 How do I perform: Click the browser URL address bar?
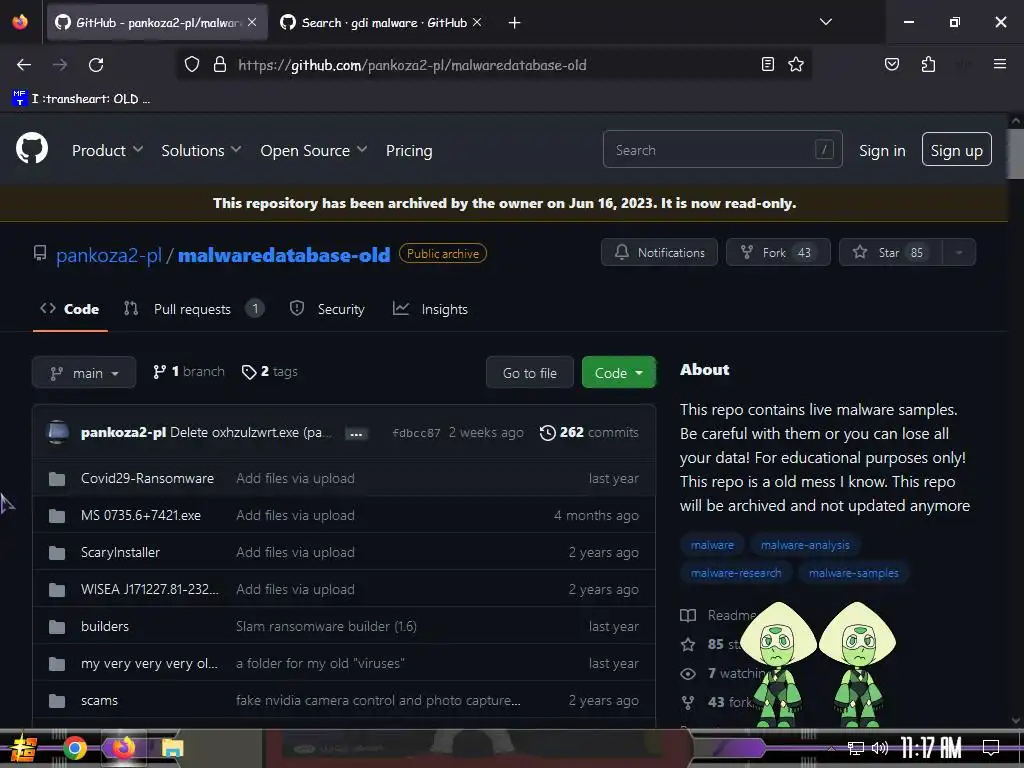(493, 65)
